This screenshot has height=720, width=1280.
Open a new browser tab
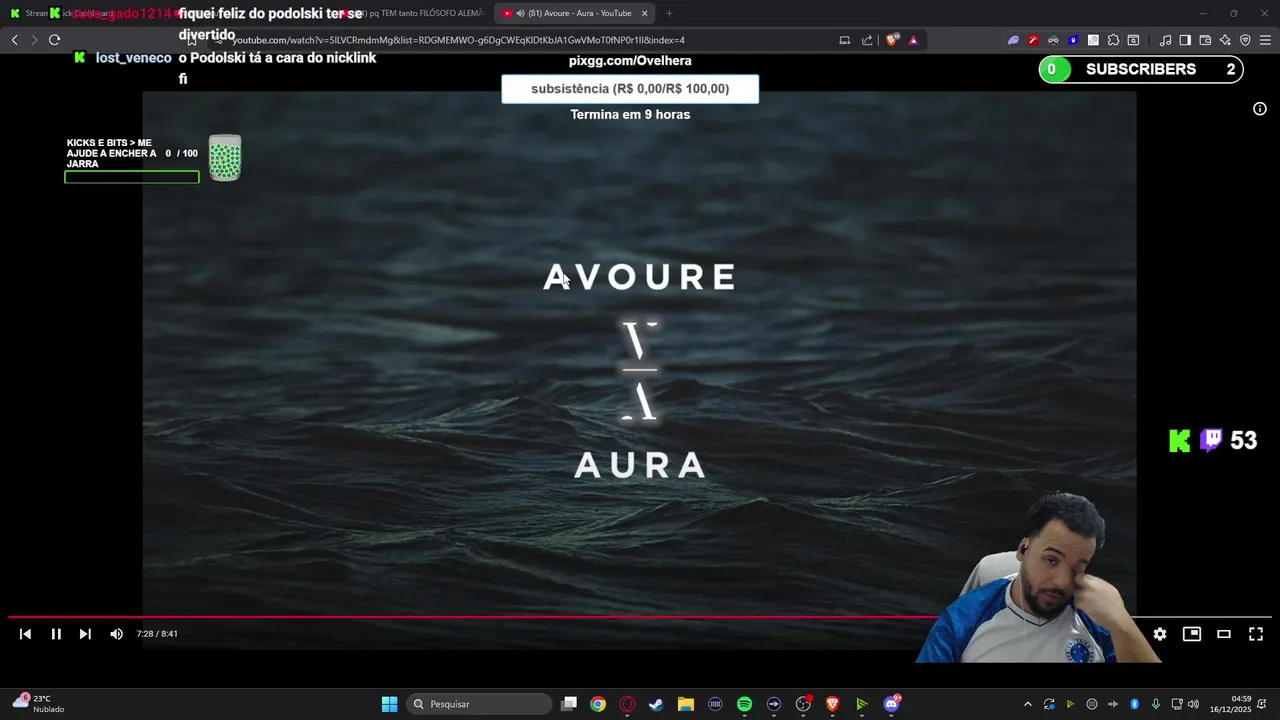coord(669,13)
